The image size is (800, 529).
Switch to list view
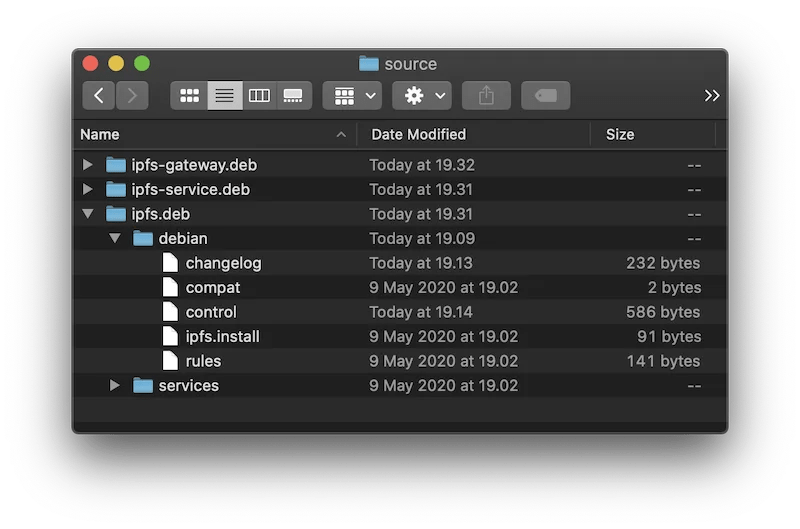224,95
